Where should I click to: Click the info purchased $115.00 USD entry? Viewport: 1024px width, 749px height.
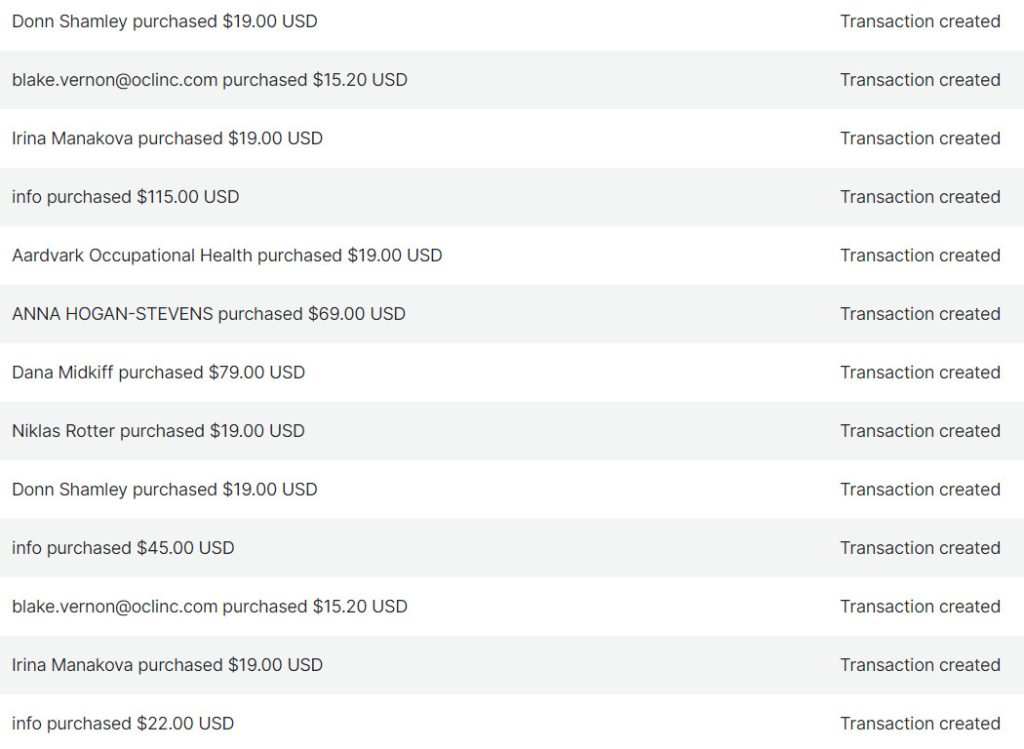point(125,197)
